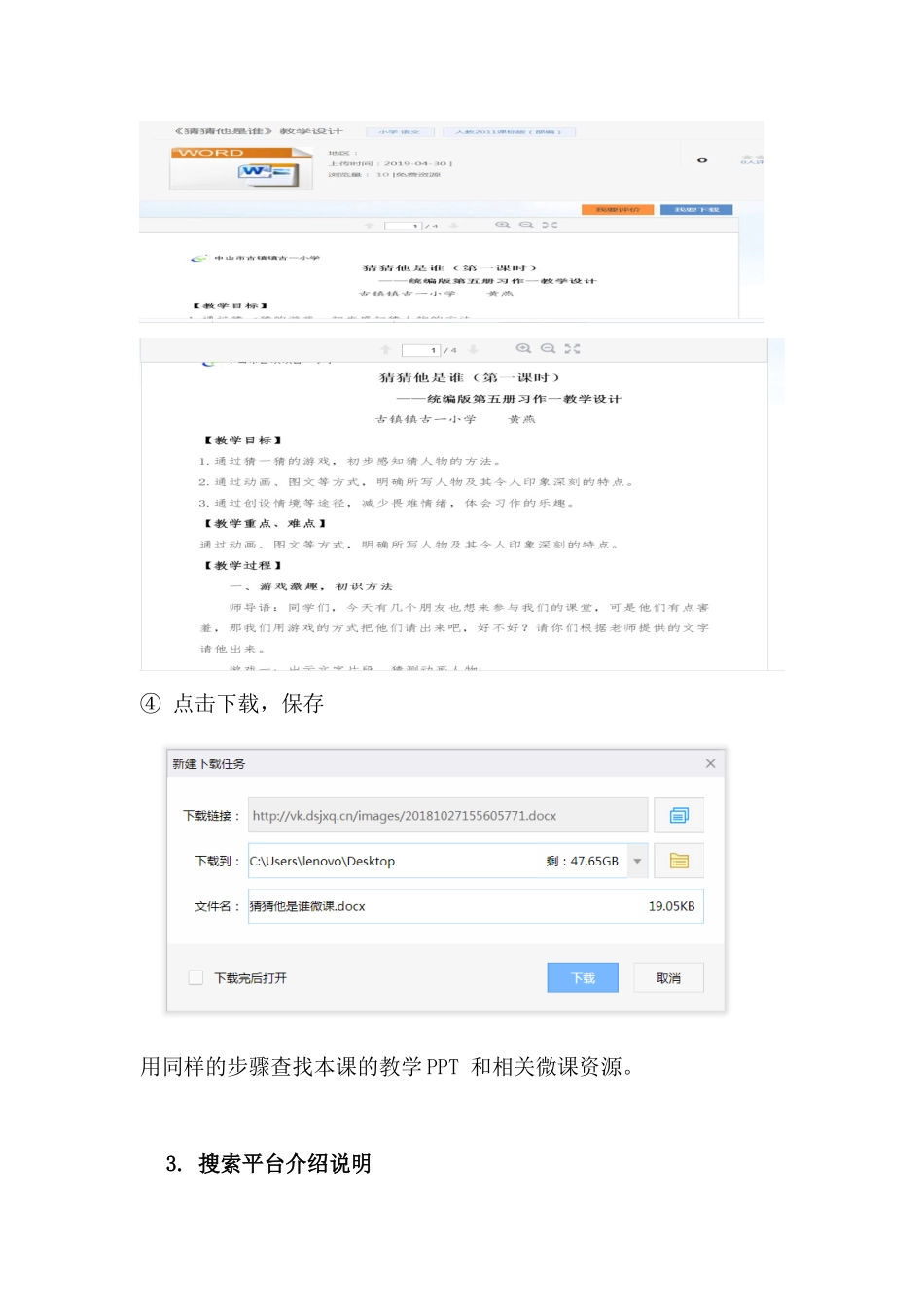The height and width of the screenshot is (1307, 924).
Task: Click the 小学 语文 tag
Action: pyautogui.click(x=399, y=131)
